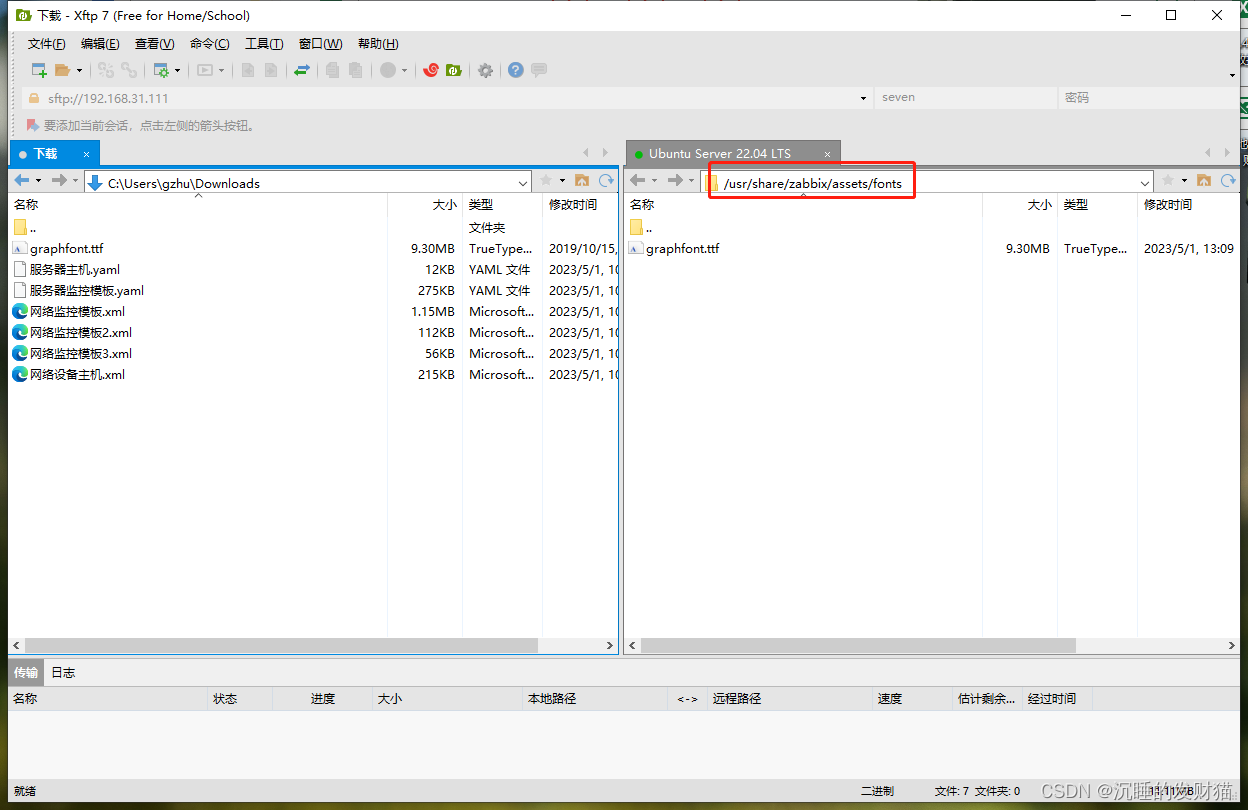Switch to the 传输 transfer tab
The image size is (1248, 810).
(x=26, y=672)
